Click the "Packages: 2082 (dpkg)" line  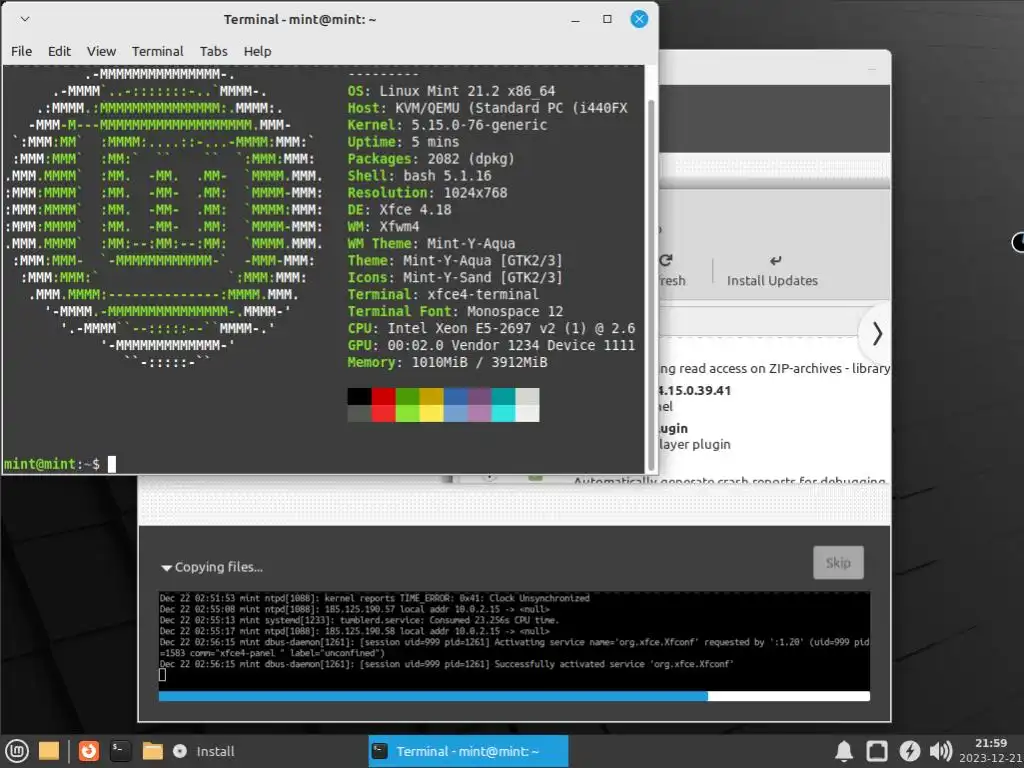point(431,159)
